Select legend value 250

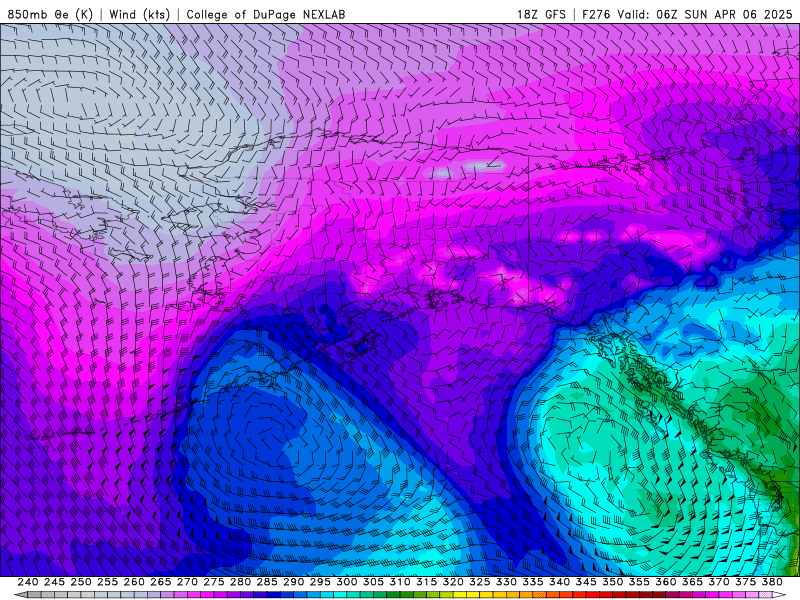[81, 582]
